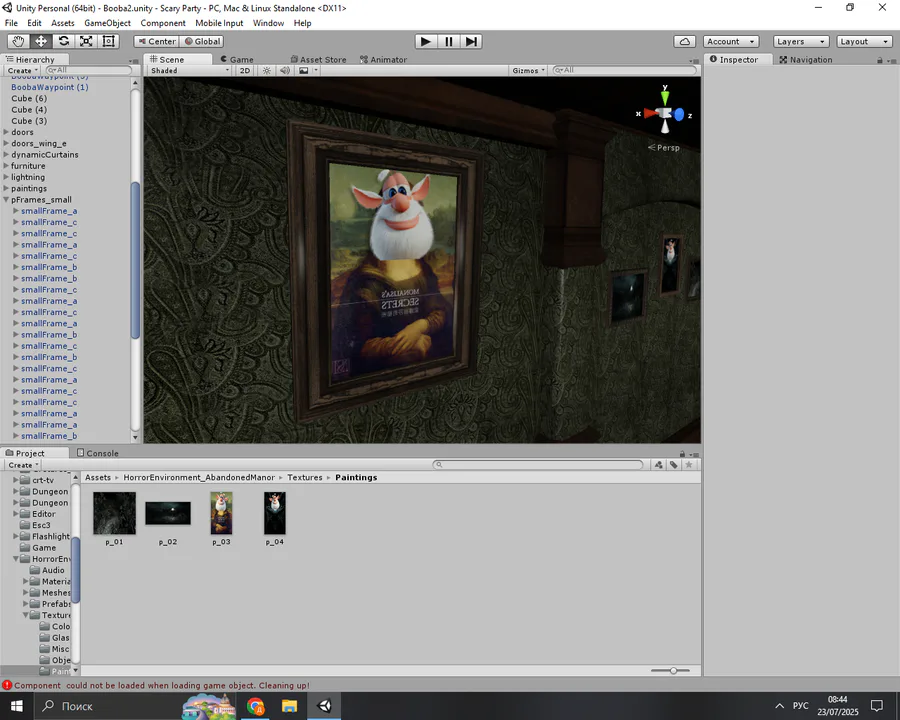The height and width of the screenshot is (720, 900).
Task: Toggle Global handle rotation
Action: tap(202, 41)
